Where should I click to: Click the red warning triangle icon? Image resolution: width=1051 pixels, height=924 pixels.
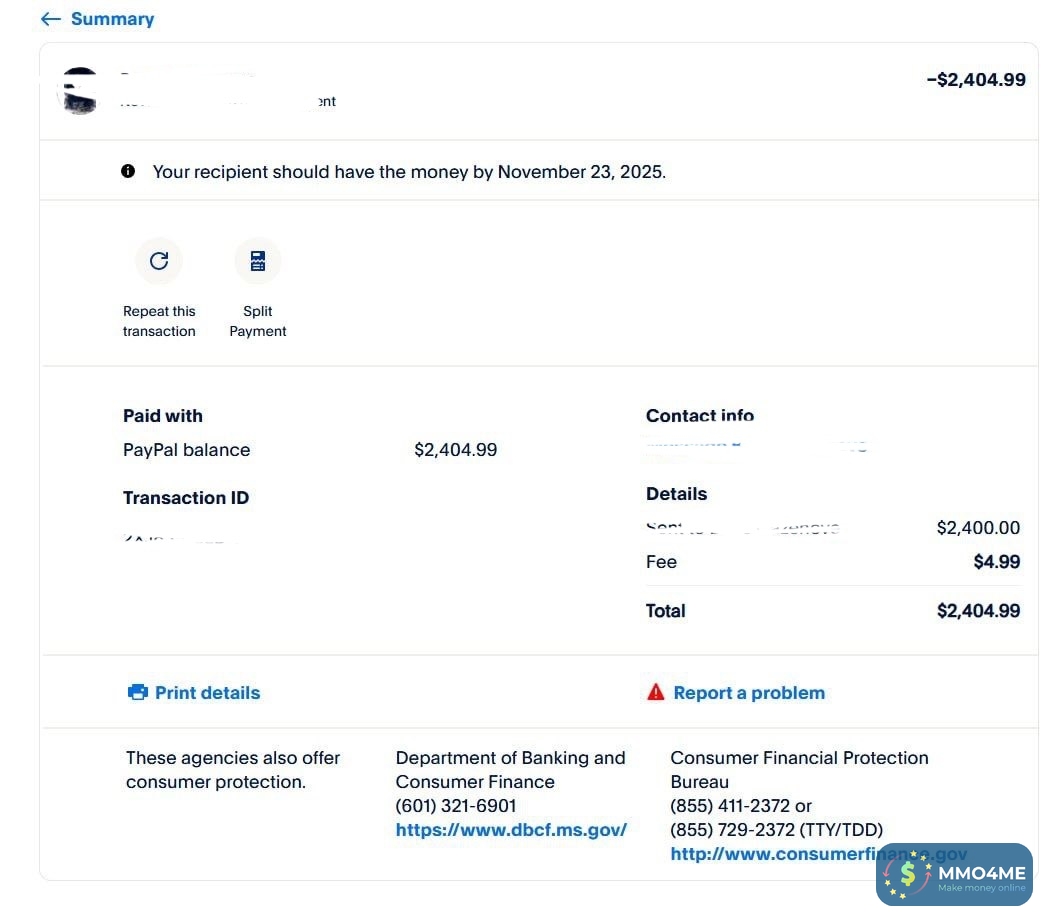coord(656,692)
